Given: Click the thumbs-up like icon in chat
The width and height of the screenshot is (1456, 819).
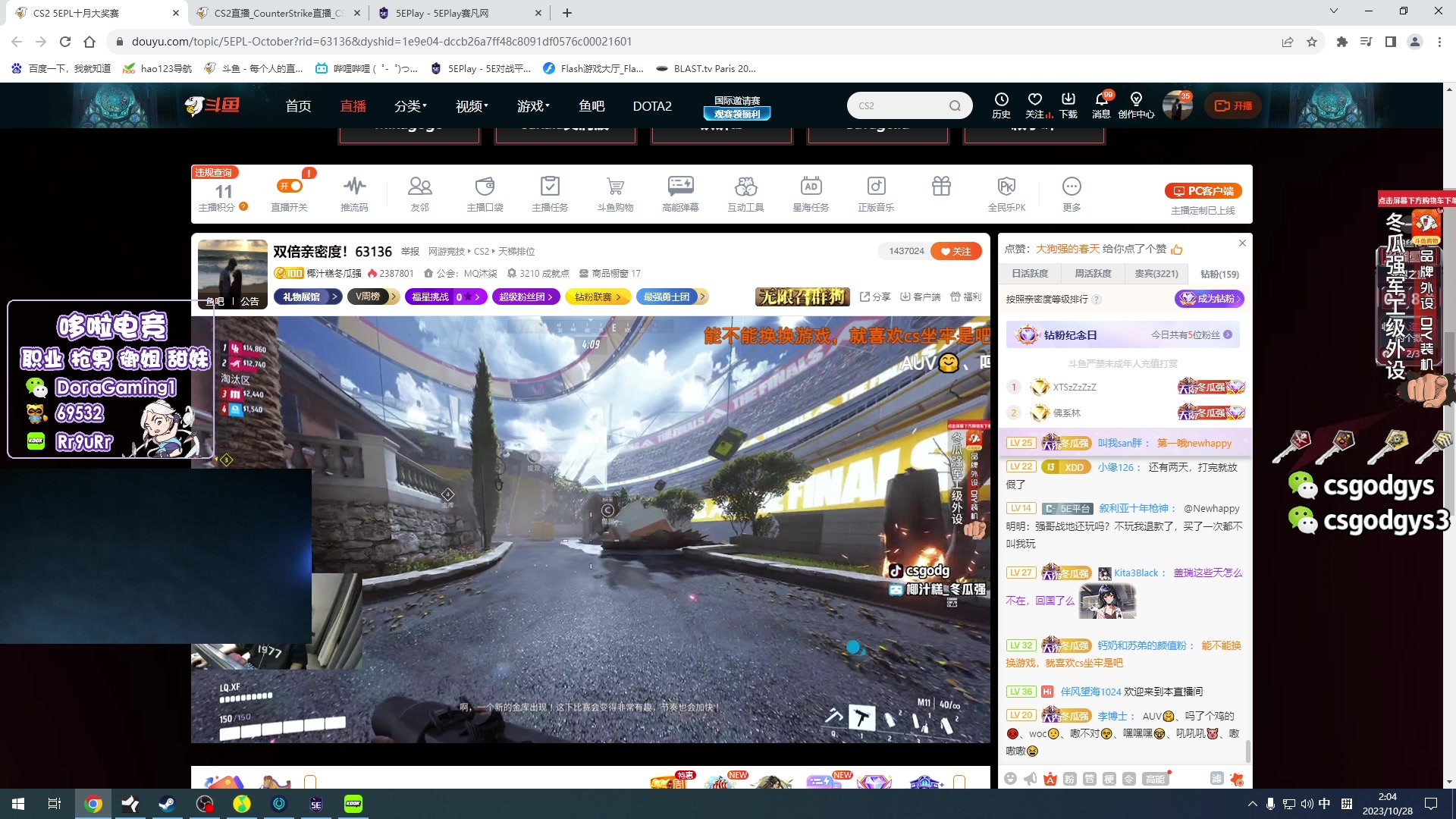Looking at the screenshot, I should [1177, 249].
